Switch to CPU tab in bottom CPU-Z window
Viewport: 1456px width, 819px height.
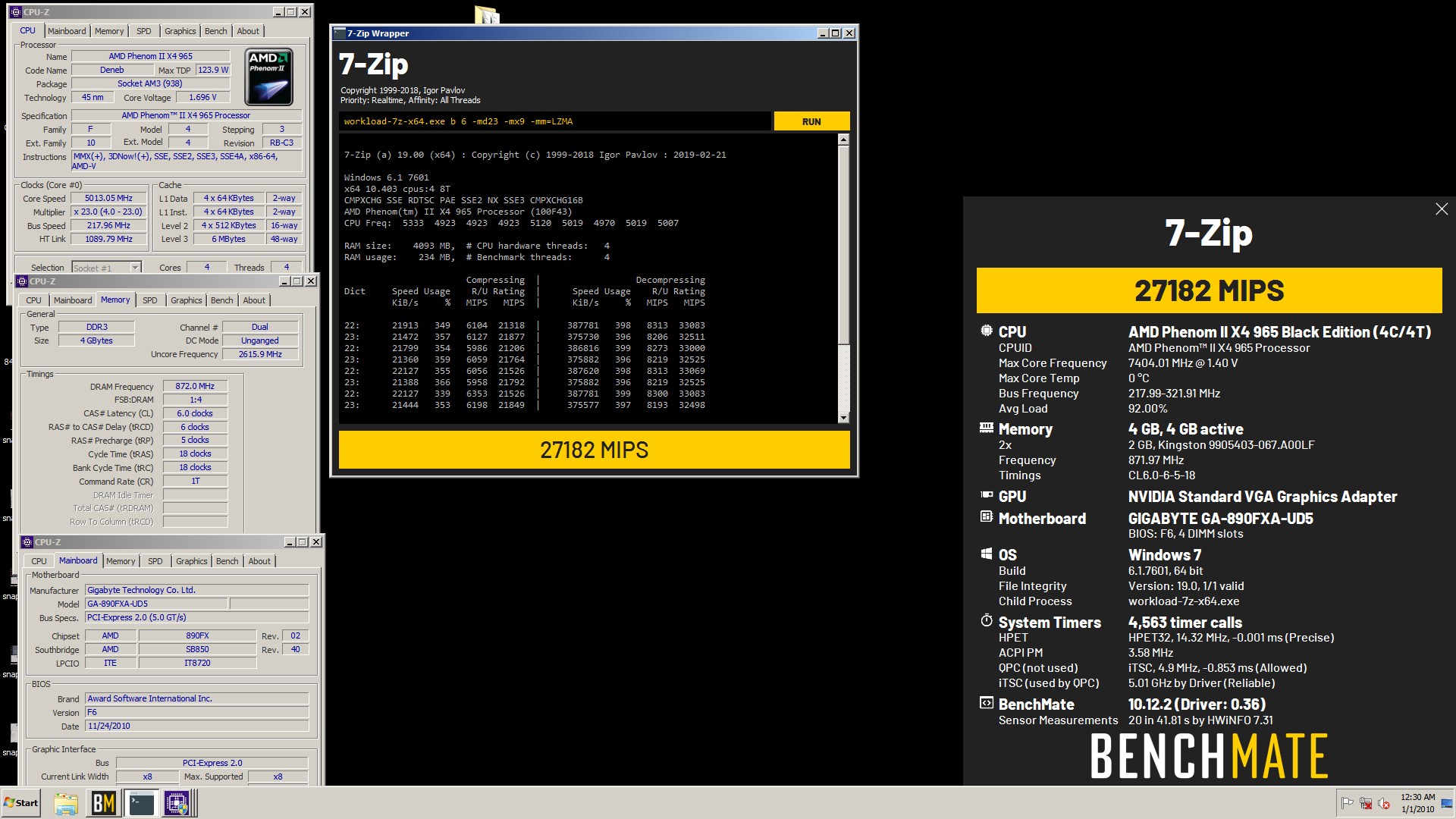[39, 561]
